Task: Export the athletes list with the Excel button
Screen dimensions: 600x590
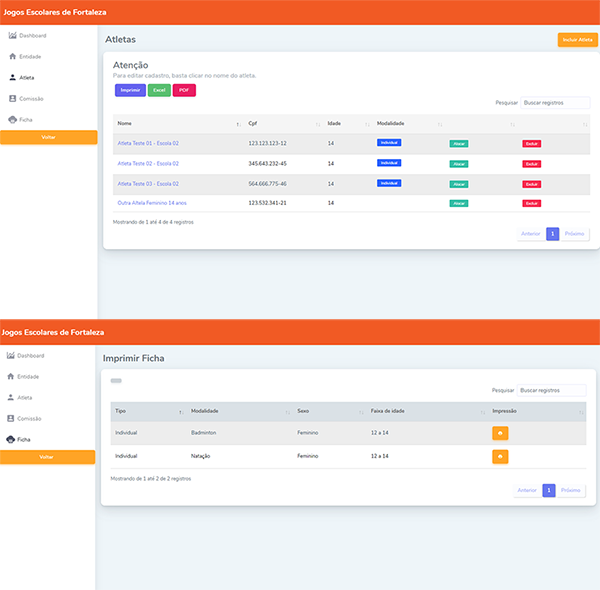Action: point(159,90)
